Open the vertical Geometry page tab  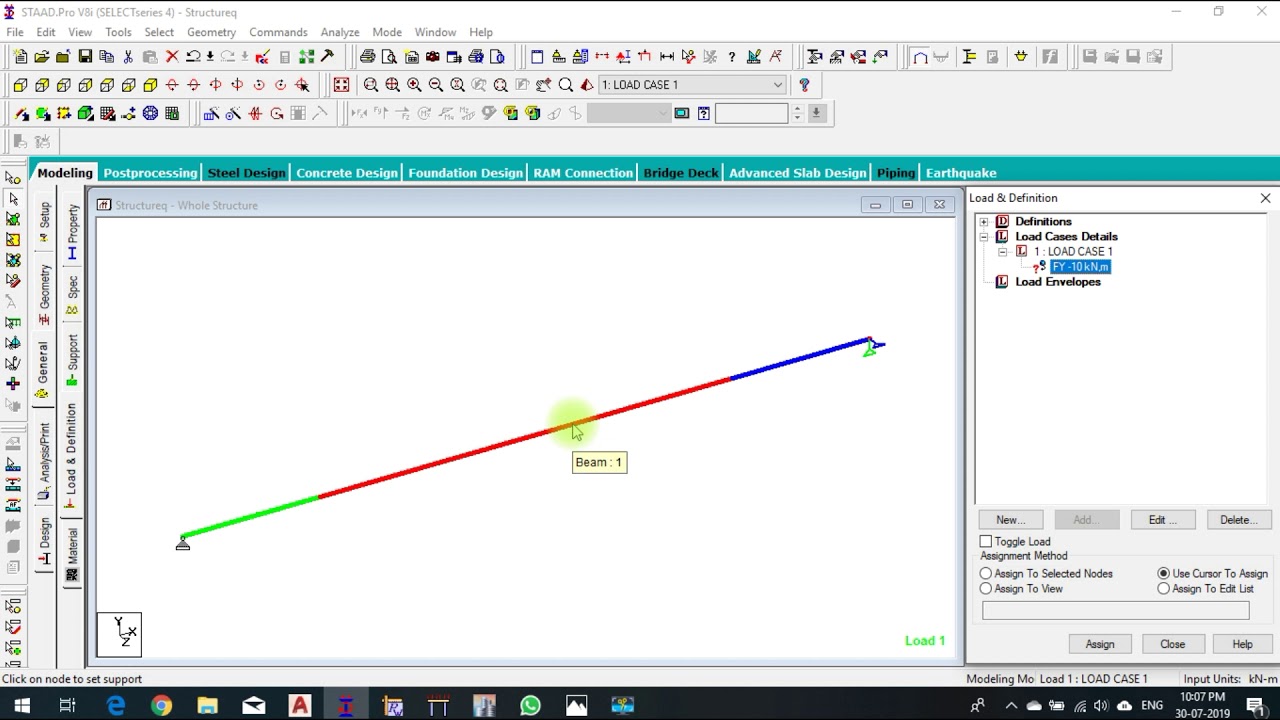click(x=44, y=294)
